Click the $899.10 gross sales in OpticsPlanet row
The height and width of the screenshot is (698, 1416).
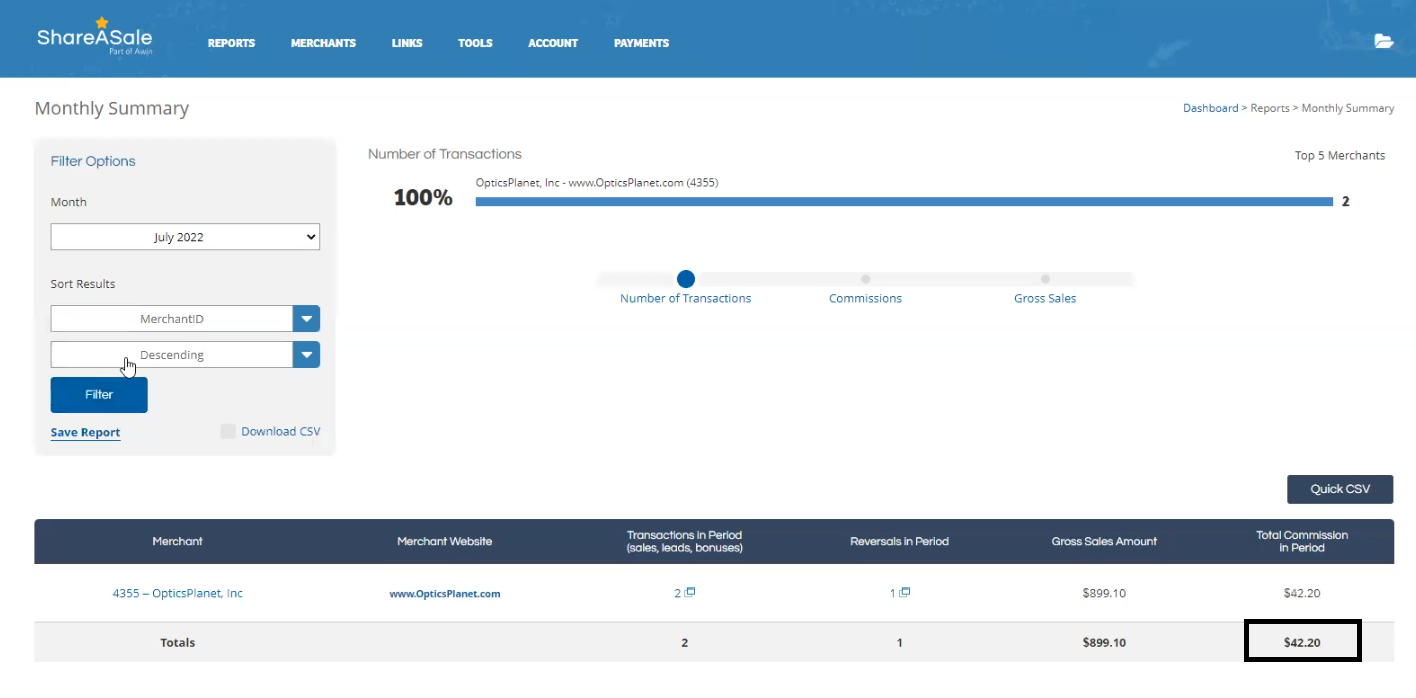click(x=1104, y=593)
